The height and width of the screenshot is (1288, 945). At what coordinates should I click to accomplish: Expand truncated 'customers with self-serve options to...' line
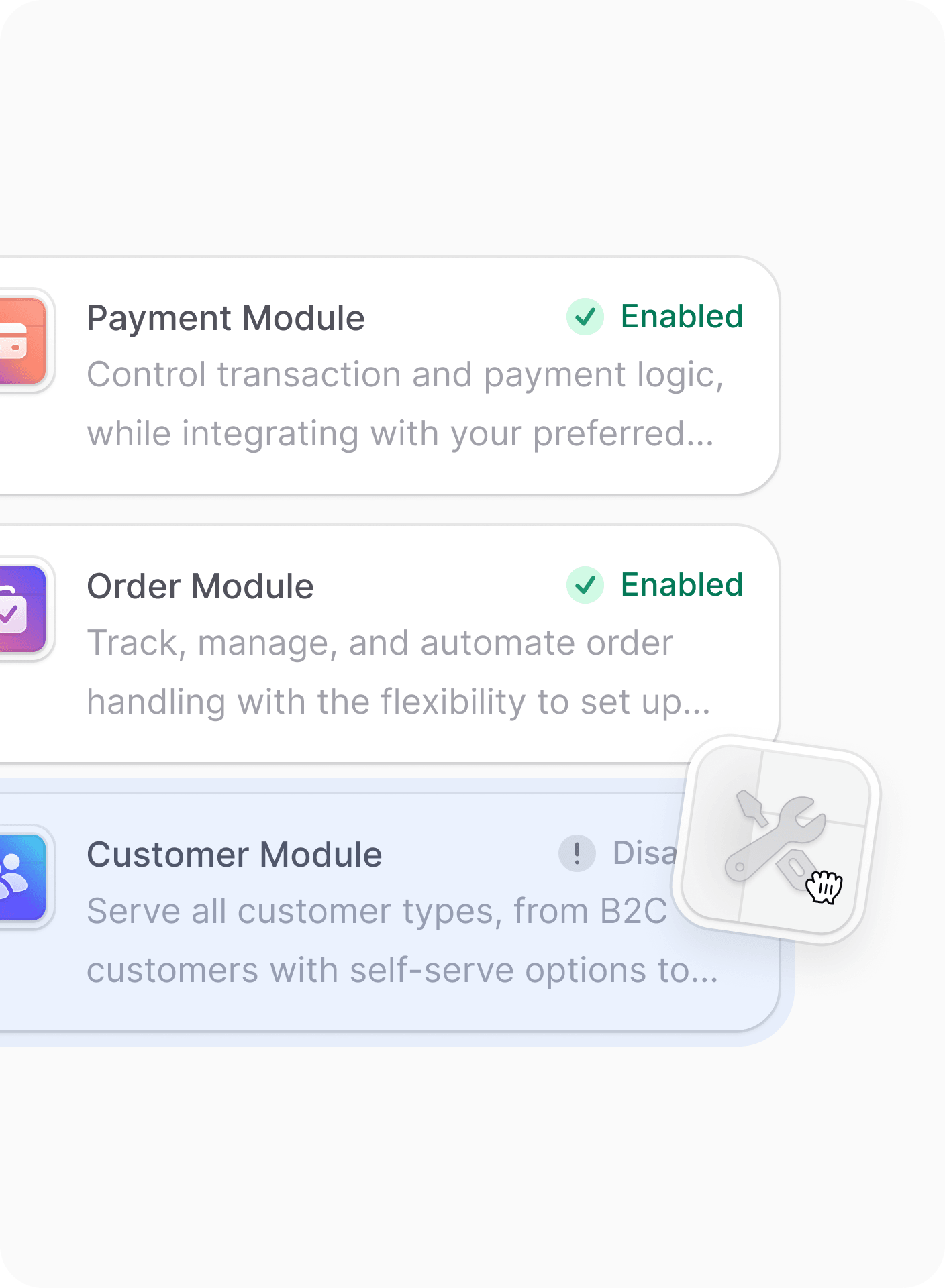(x=402, y=971)
